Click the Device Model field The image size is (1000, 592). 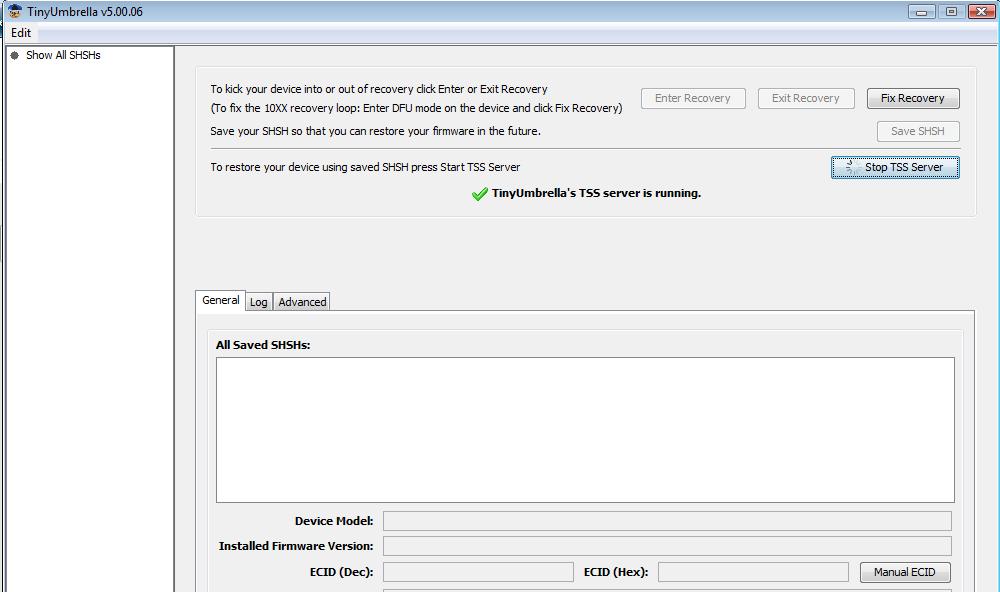pyautogui.click(x=667, y=521)
